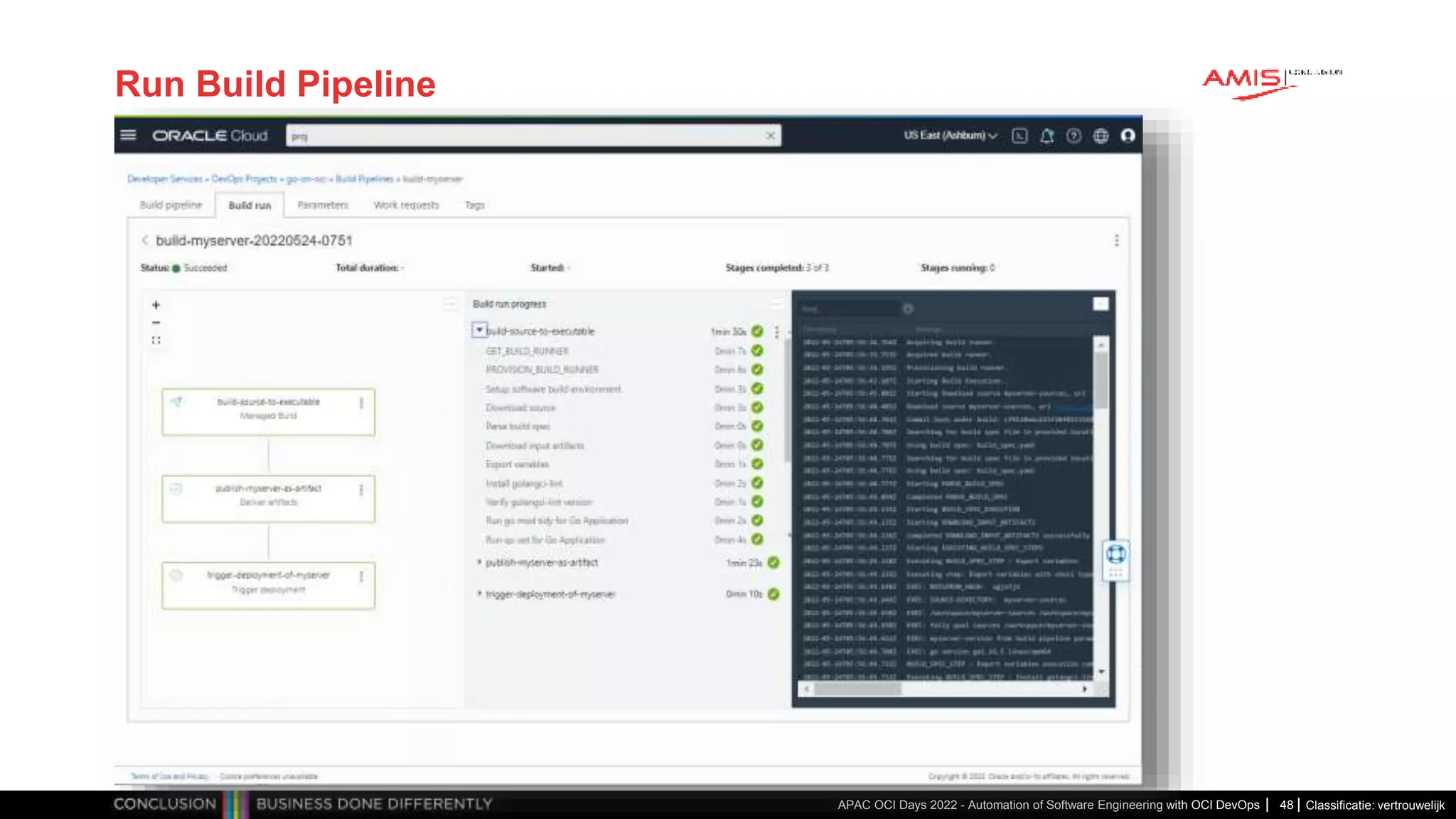
Task: Open the US East (Ashburn) region dropdown
Action: [951, 135]
